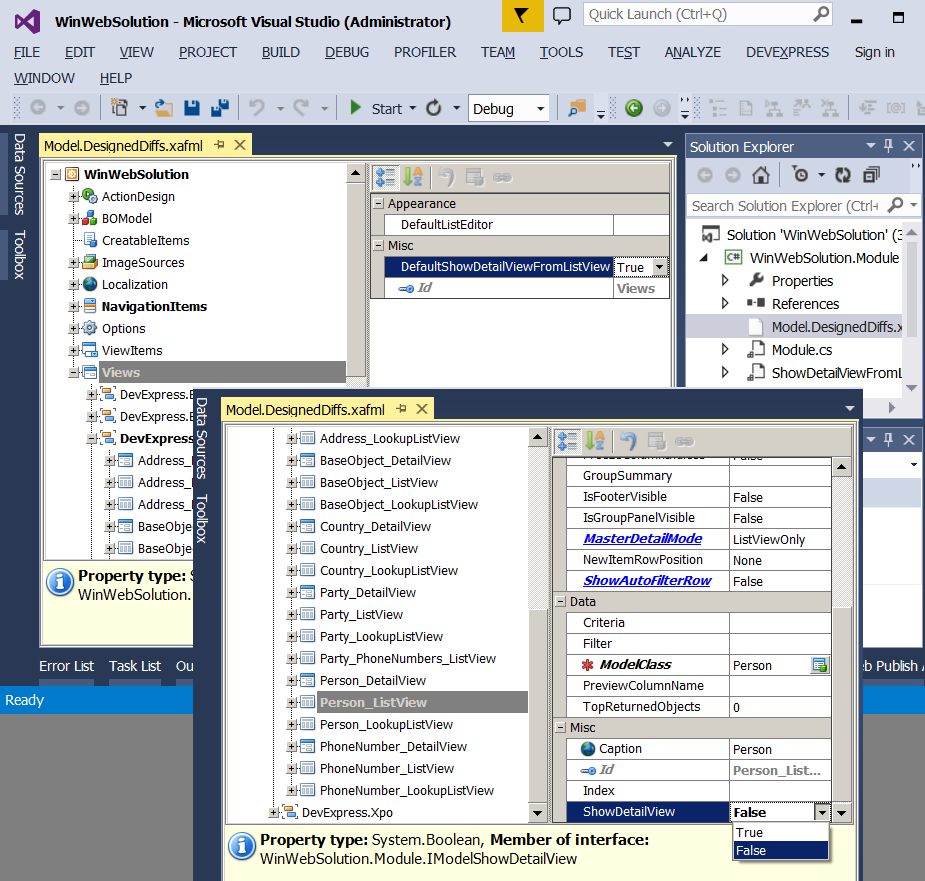Click the Solution Explorer search magnifier
This screenshot has width=925, height=881.
coord(896,205)
